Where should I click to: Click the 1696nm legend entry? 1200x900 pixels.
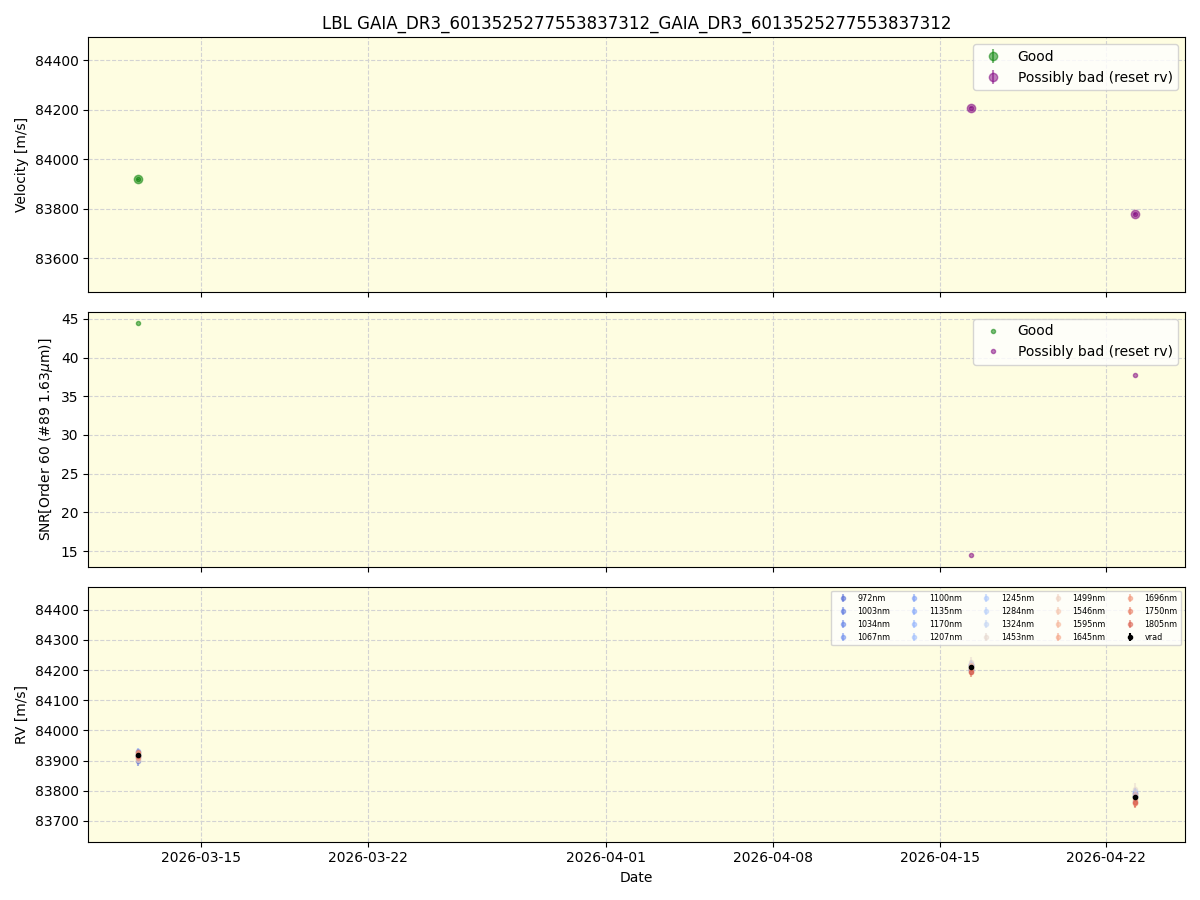pyautogui.click(x=1151, y=598)
